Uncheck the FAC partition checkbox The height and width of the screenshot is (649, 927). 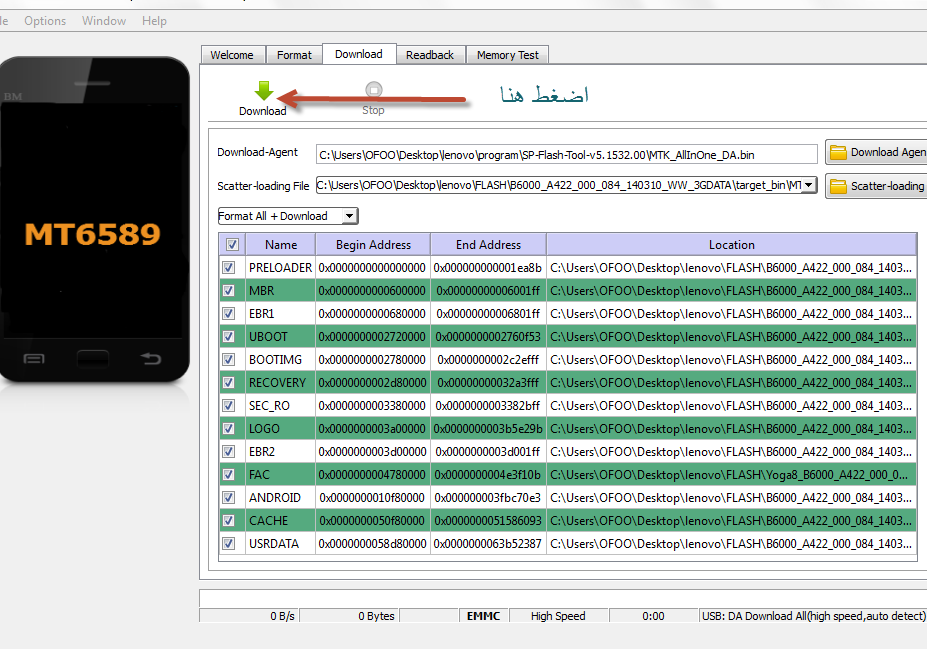(x=228, y=475)
